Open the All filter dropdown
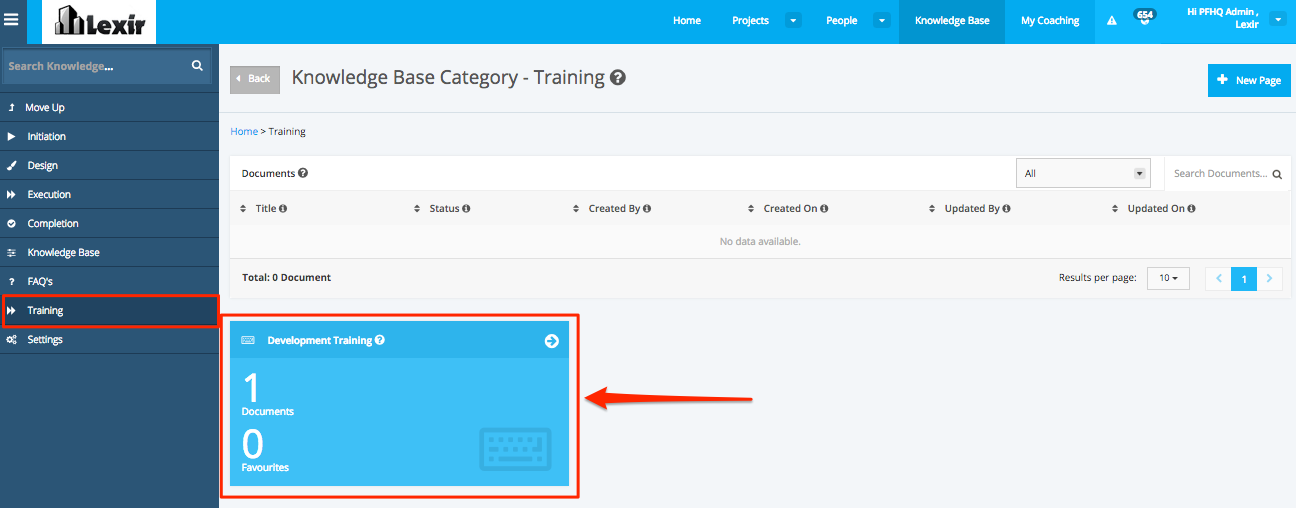Viewport: 1296px width, 508px height. pos(1083,173)
